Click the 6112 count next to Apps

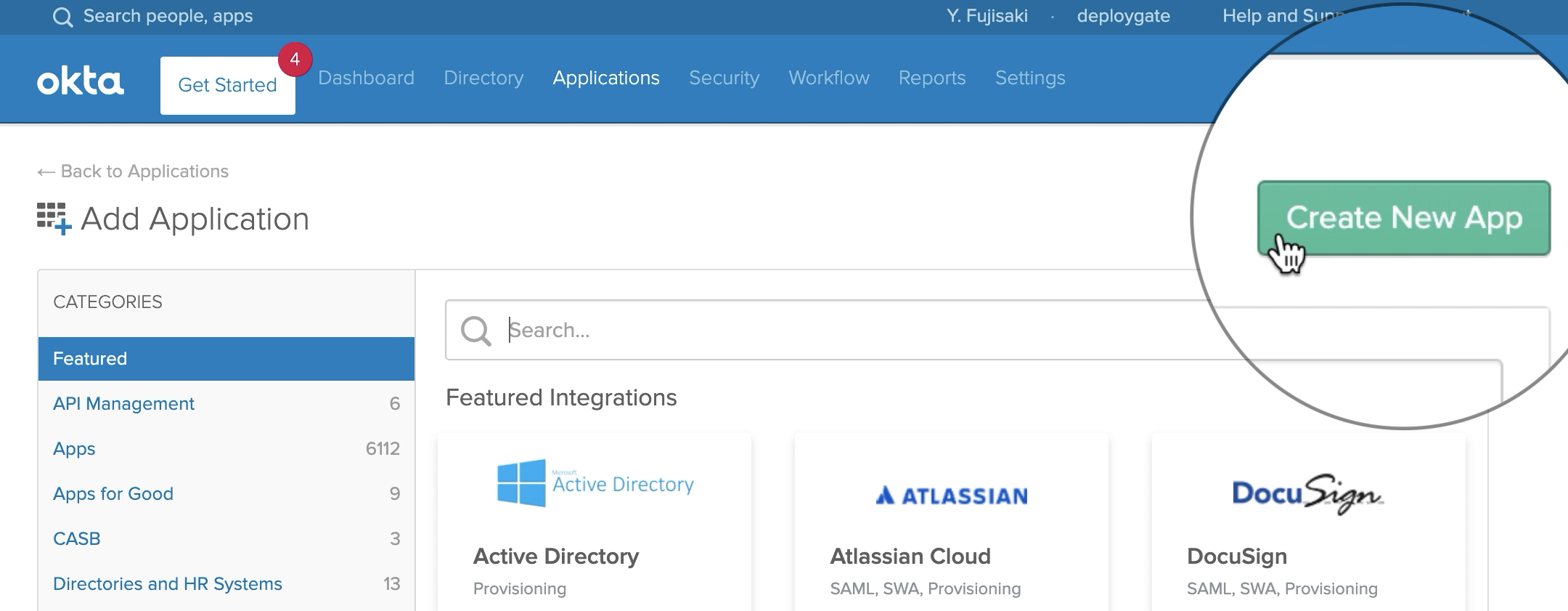pos(383,449)
